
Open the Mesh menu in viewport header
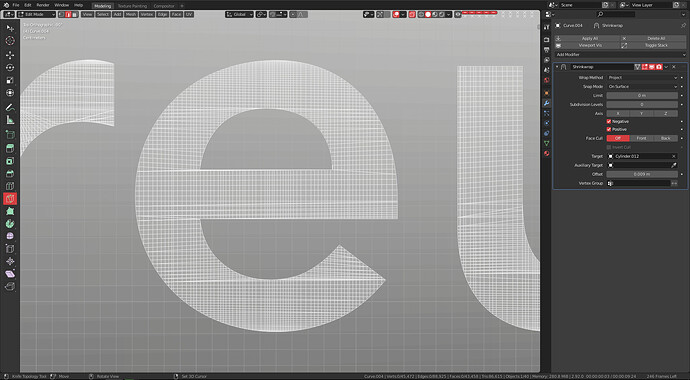[131, 15]
